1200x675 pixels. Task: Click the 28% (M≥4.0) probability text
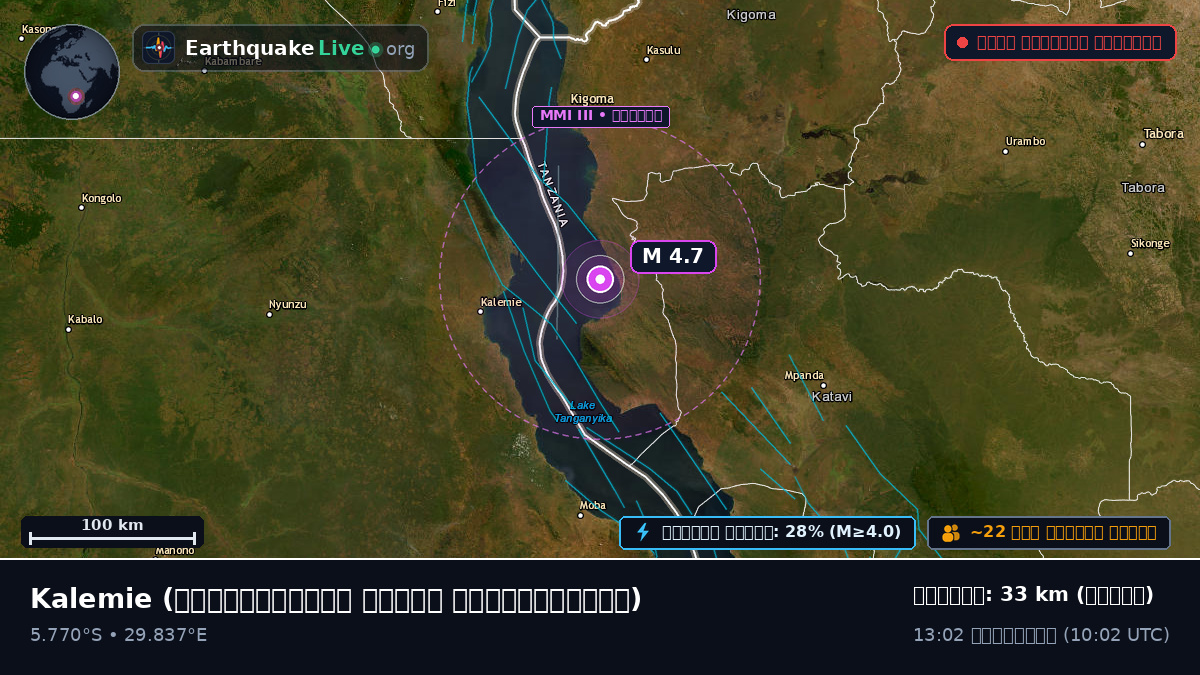coord(843,532)
